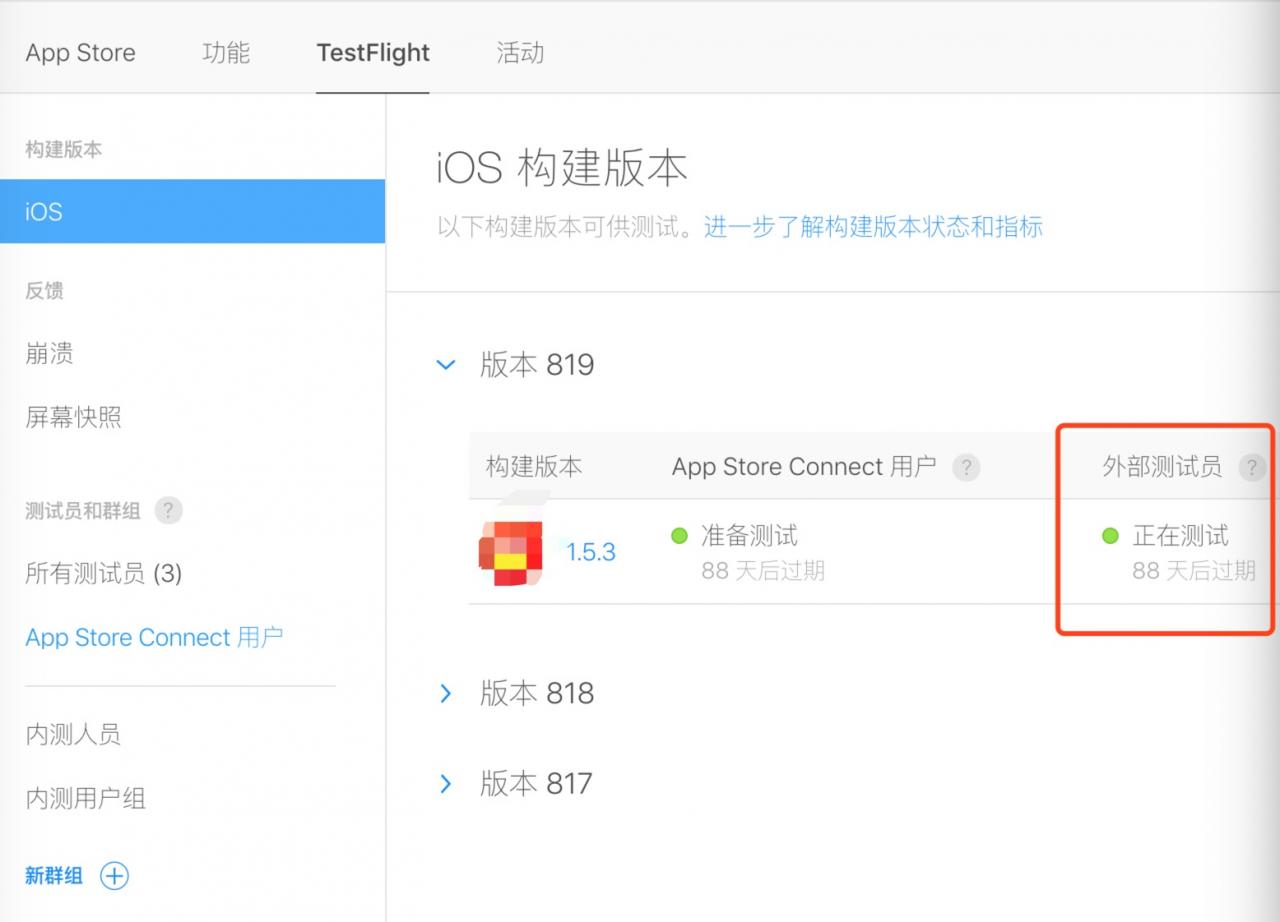Click the plus icon next to 新群组

click(115, 876)
